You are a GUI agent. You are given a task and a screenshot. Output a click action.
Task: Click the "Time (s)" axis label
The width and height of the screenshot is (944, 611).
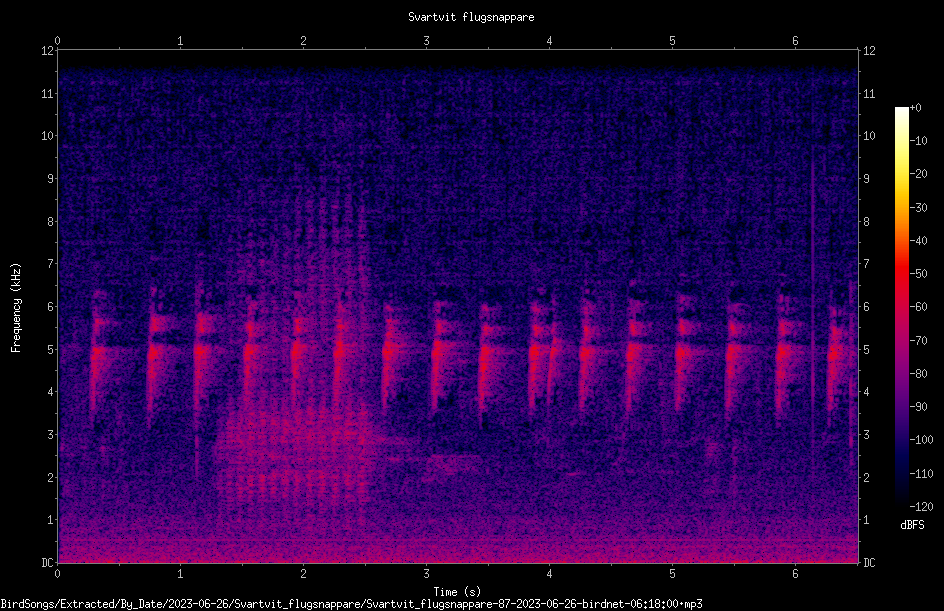[x=457, y=592]
